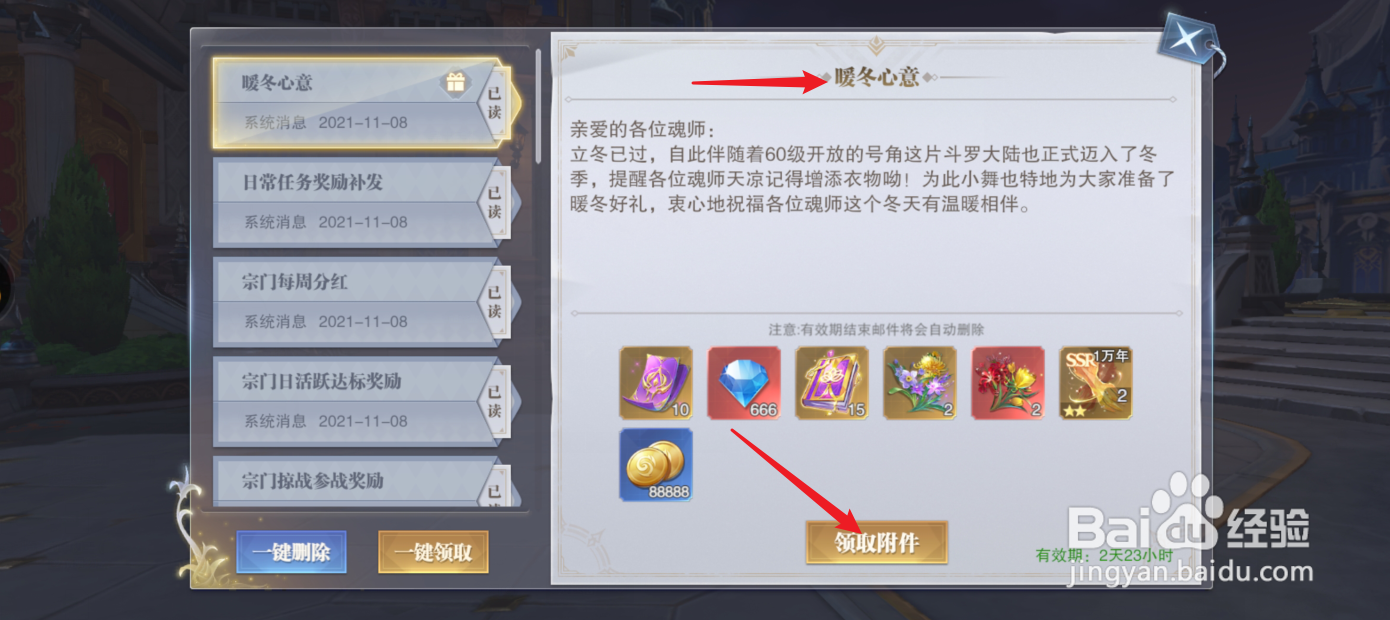Viewport: 1390px width, 620px height.
Task: Click the 一键删除 button
Action: 292,552
